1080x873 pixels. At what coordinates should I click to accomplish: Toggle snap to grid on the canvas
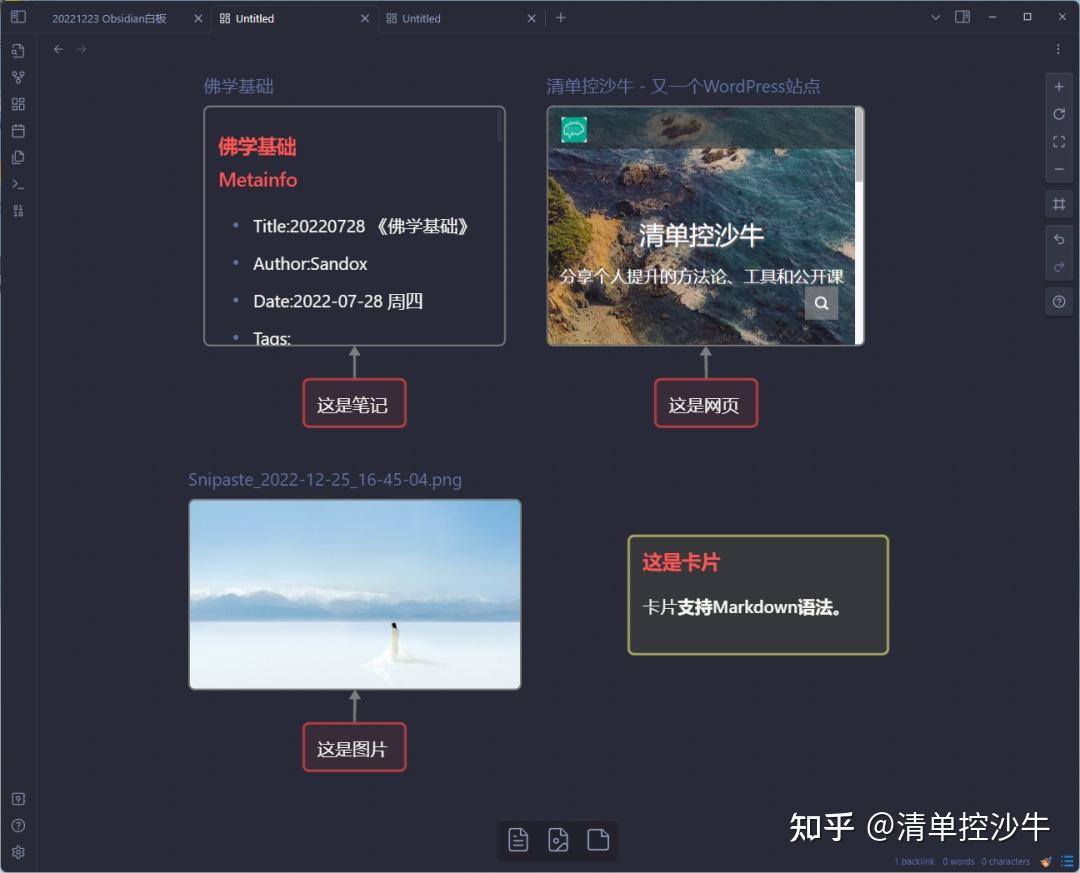[x=1059, y=204]
